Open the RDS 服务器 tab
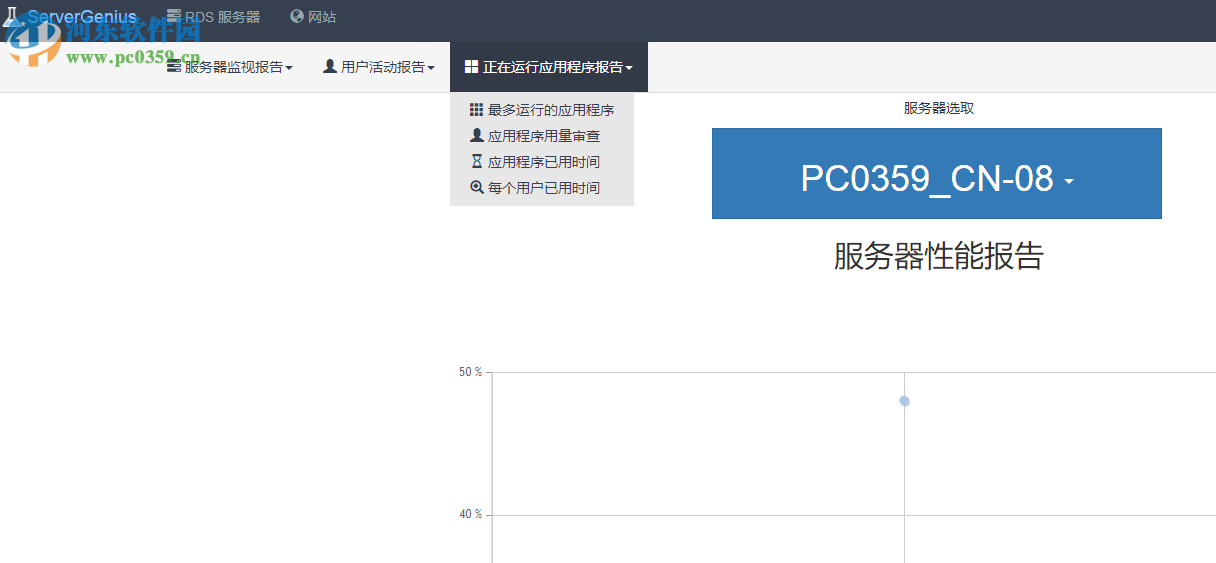This screenshot has height=563, width=1216. click(x=213, y=17)
